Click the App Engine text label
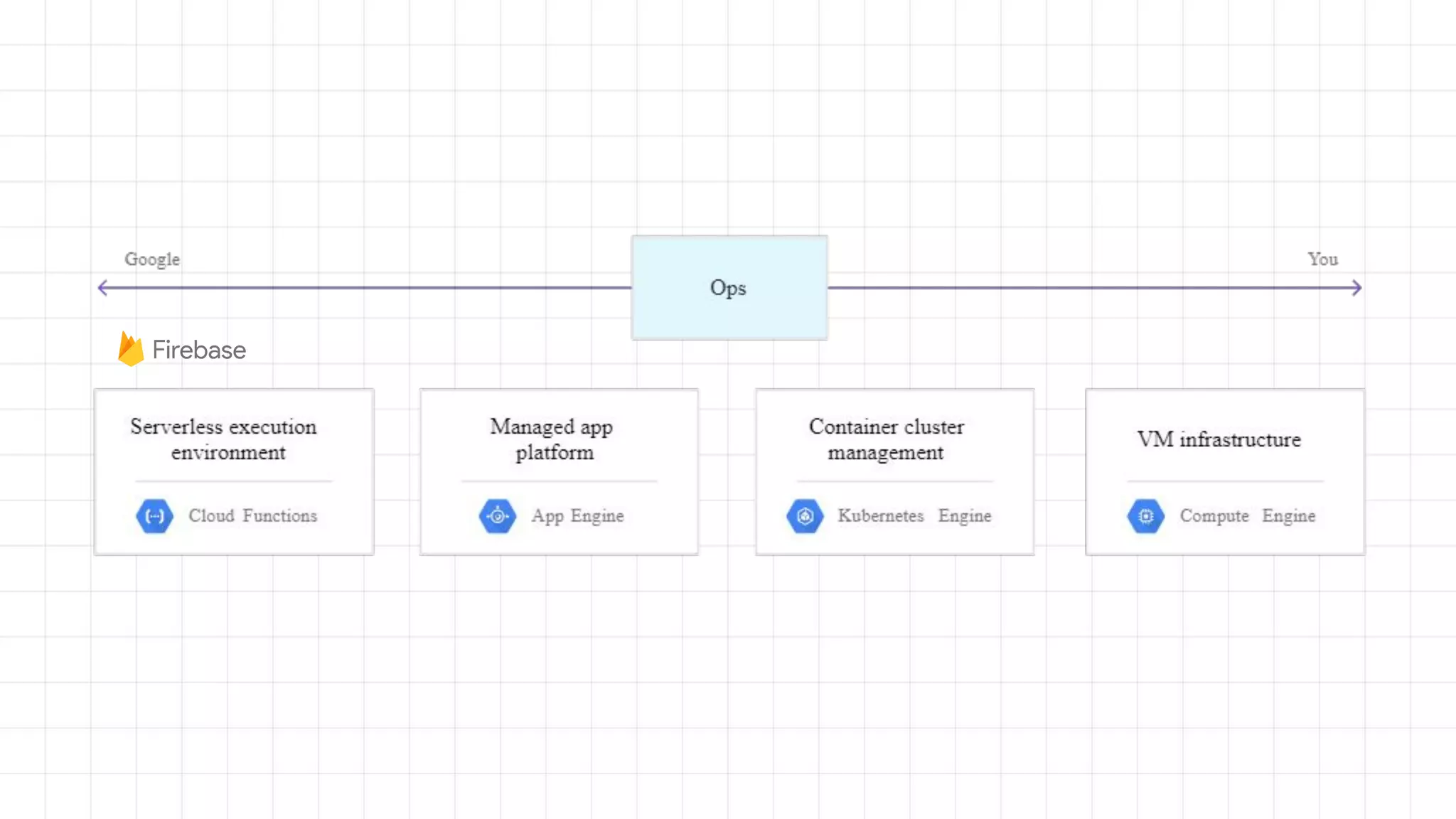 pyautogui.click(x=577, y=516)
